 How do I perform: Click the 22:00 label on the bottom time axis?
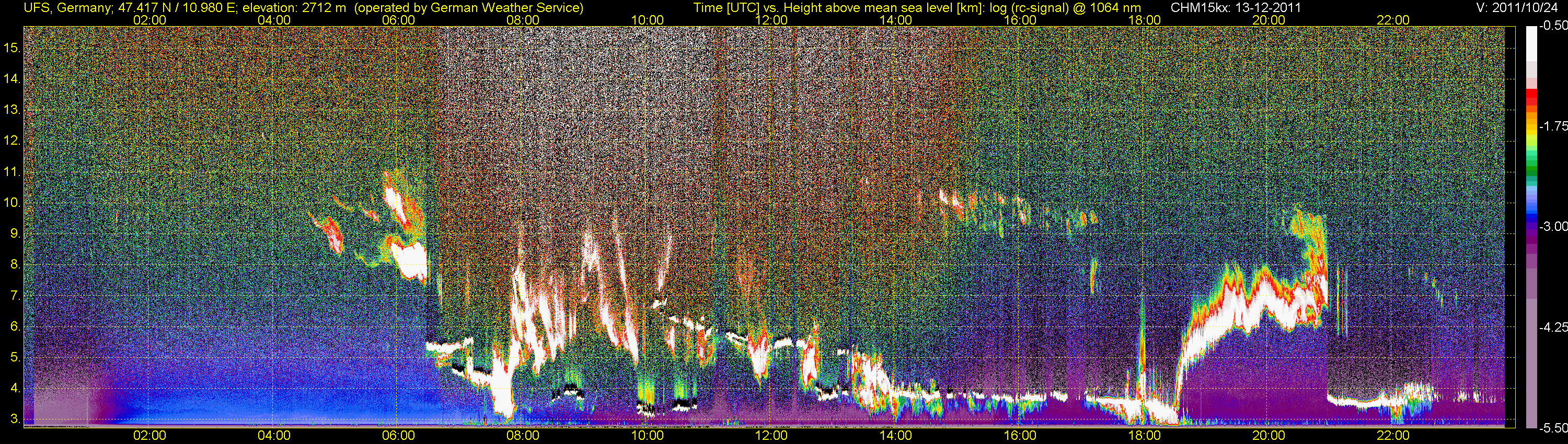tap(1393, 436)
